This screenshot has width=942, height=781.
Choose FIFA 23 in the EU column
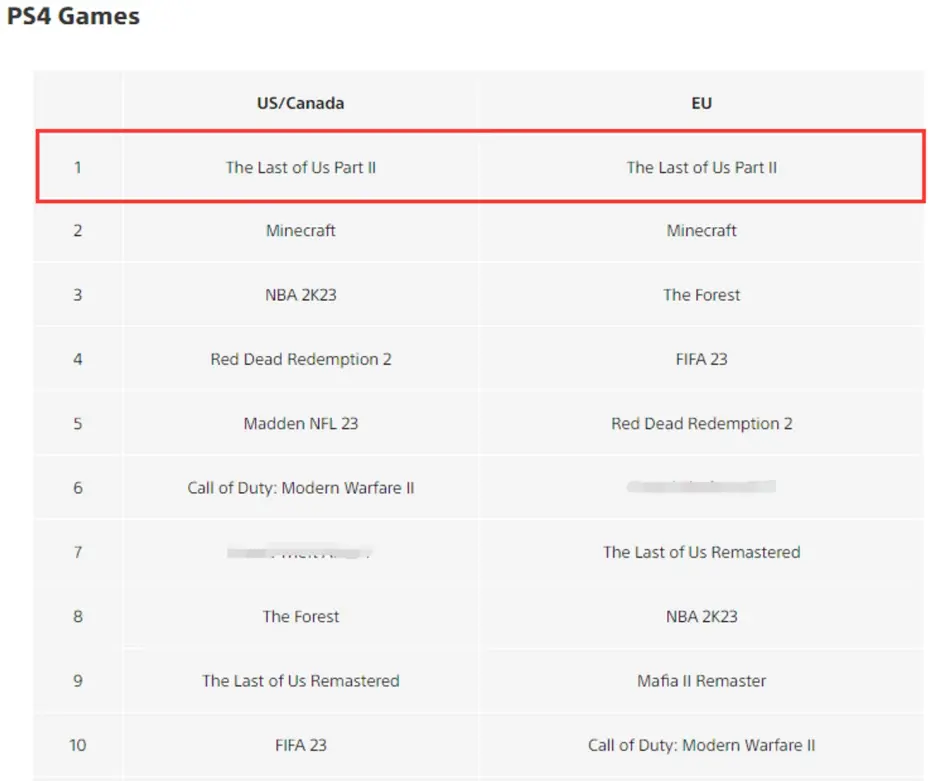click(x=701, y=359)
